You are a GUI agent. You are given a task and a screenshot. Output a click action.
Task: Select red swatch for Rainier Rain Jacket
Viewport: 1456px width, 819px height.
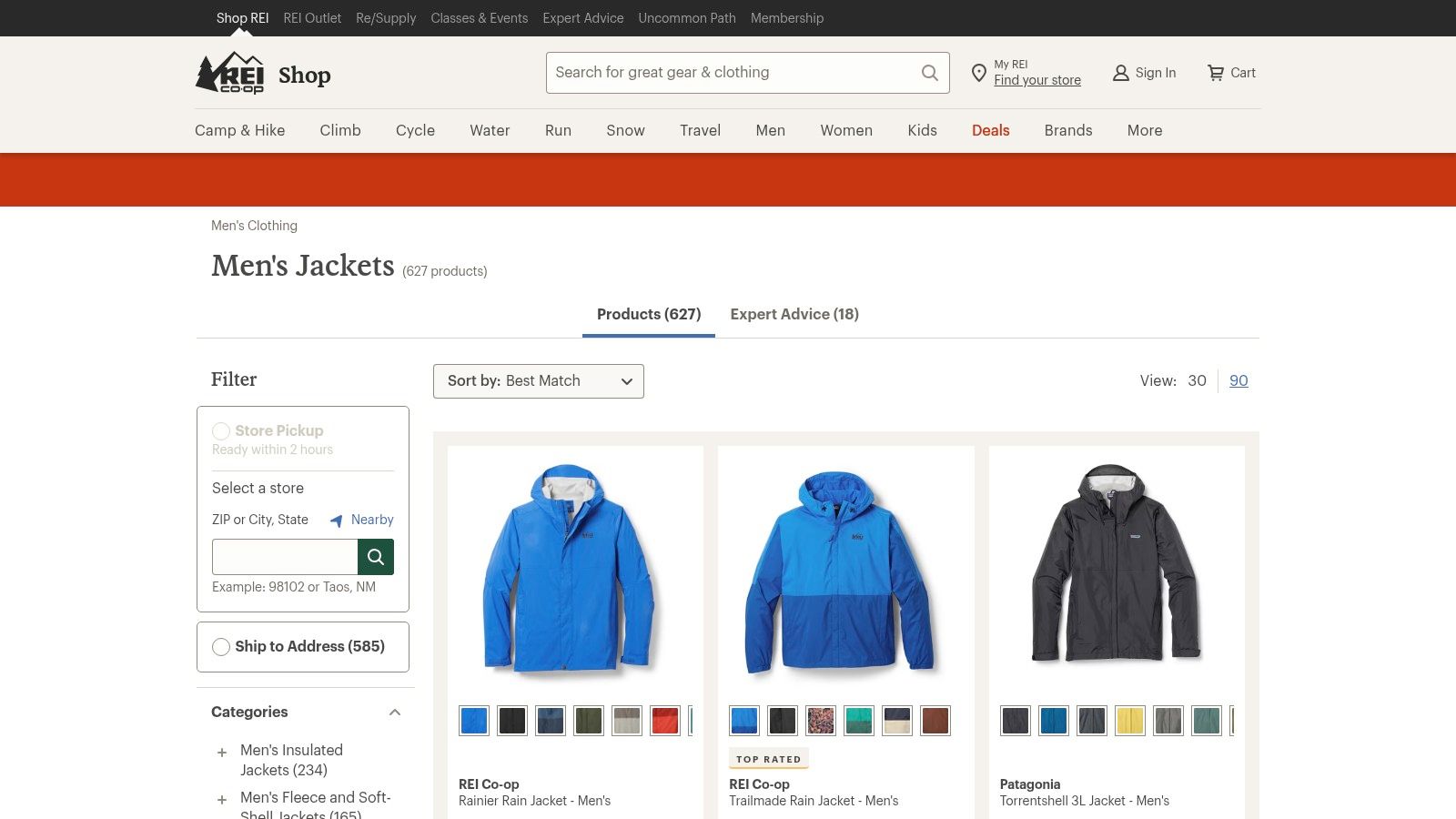(x=665, y=721)
